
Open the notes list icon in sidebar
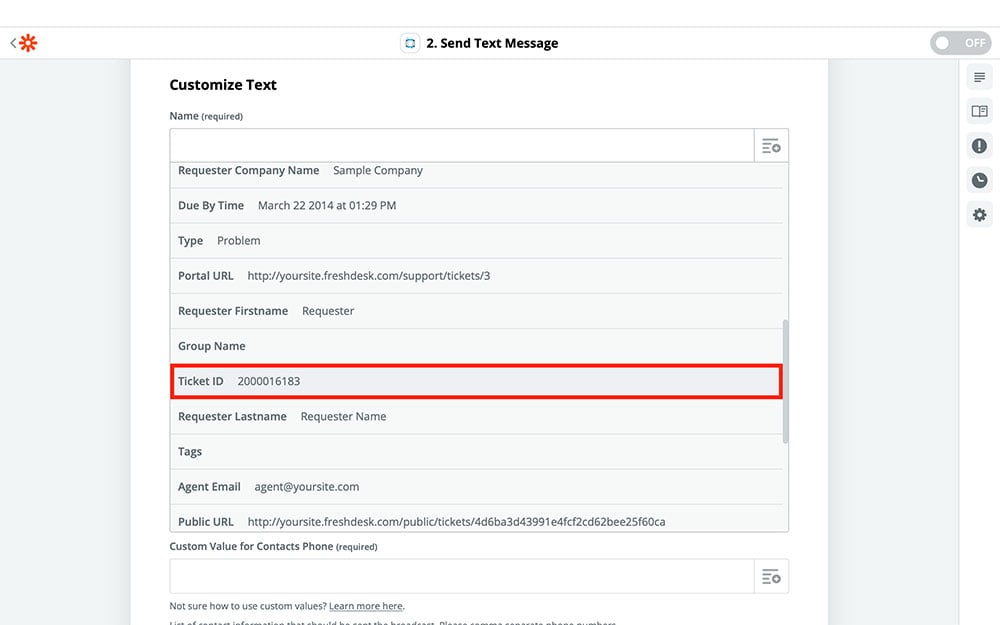pos(979,78)
